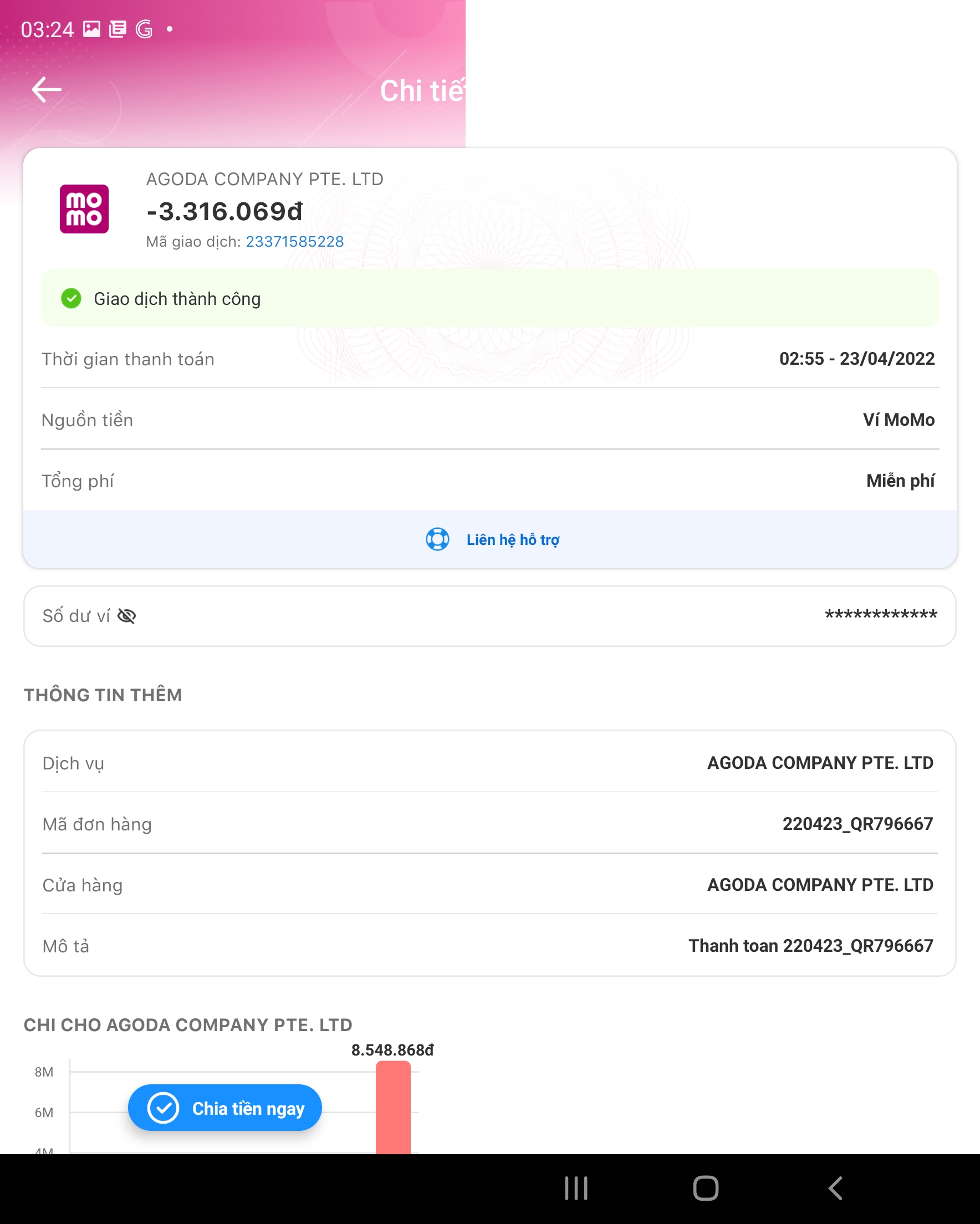Viewport: 980px width, 1224px height.
Task: Tap THÔNG TIN THÊM section heading
Action: click(103, 695)
